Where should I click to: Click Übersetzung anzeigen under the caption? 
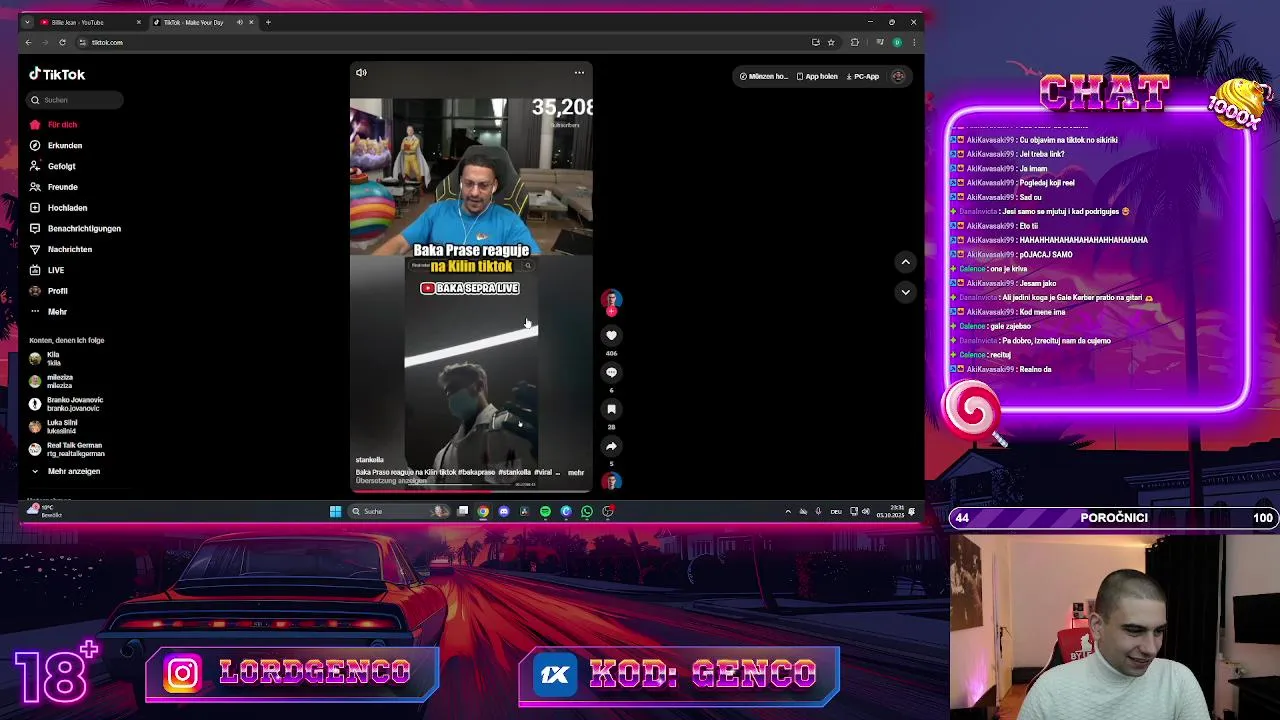point(391,481)
